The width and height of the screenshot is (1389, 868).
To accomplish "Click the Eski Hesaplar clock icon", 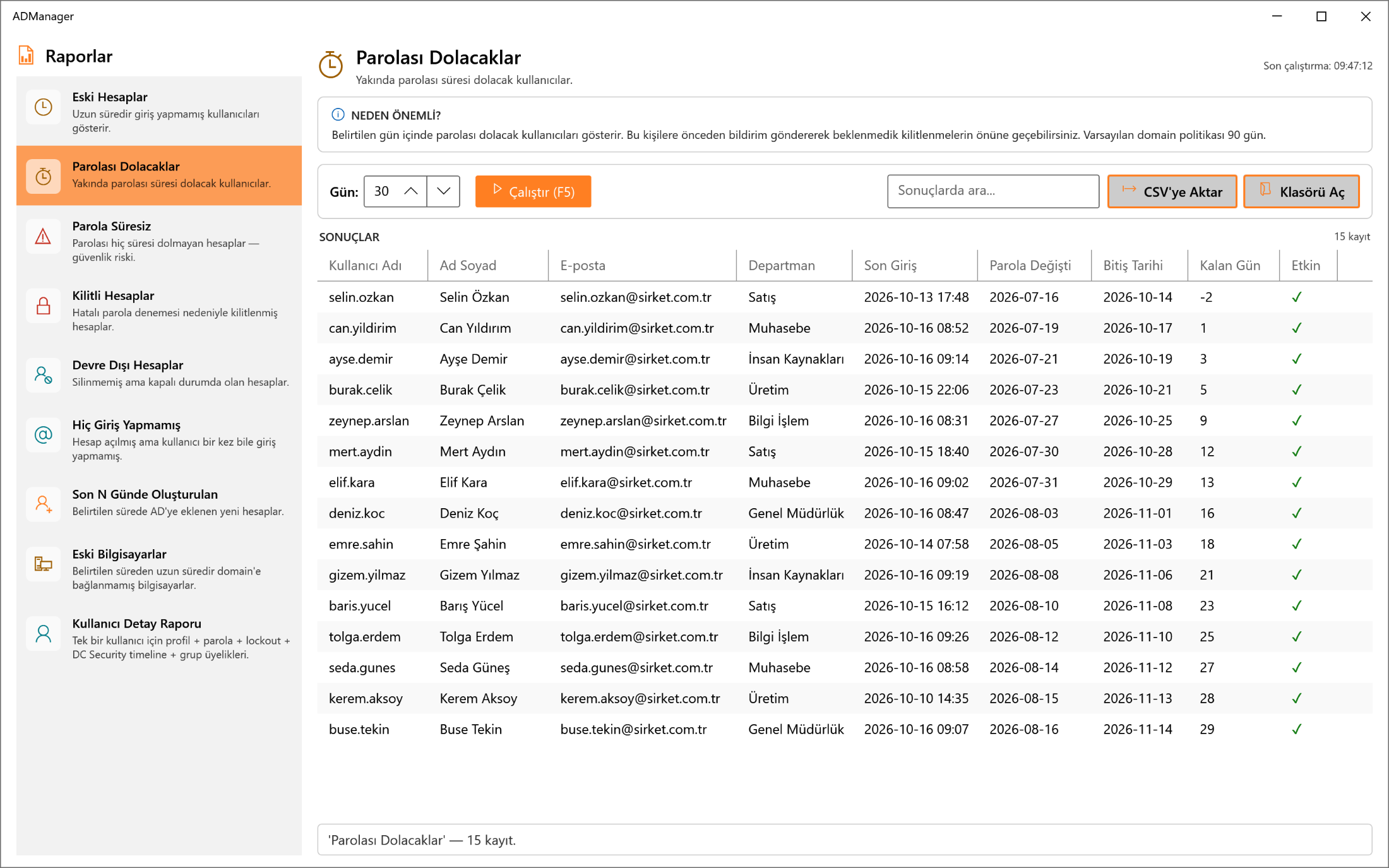I will click(x=43, y=107).
